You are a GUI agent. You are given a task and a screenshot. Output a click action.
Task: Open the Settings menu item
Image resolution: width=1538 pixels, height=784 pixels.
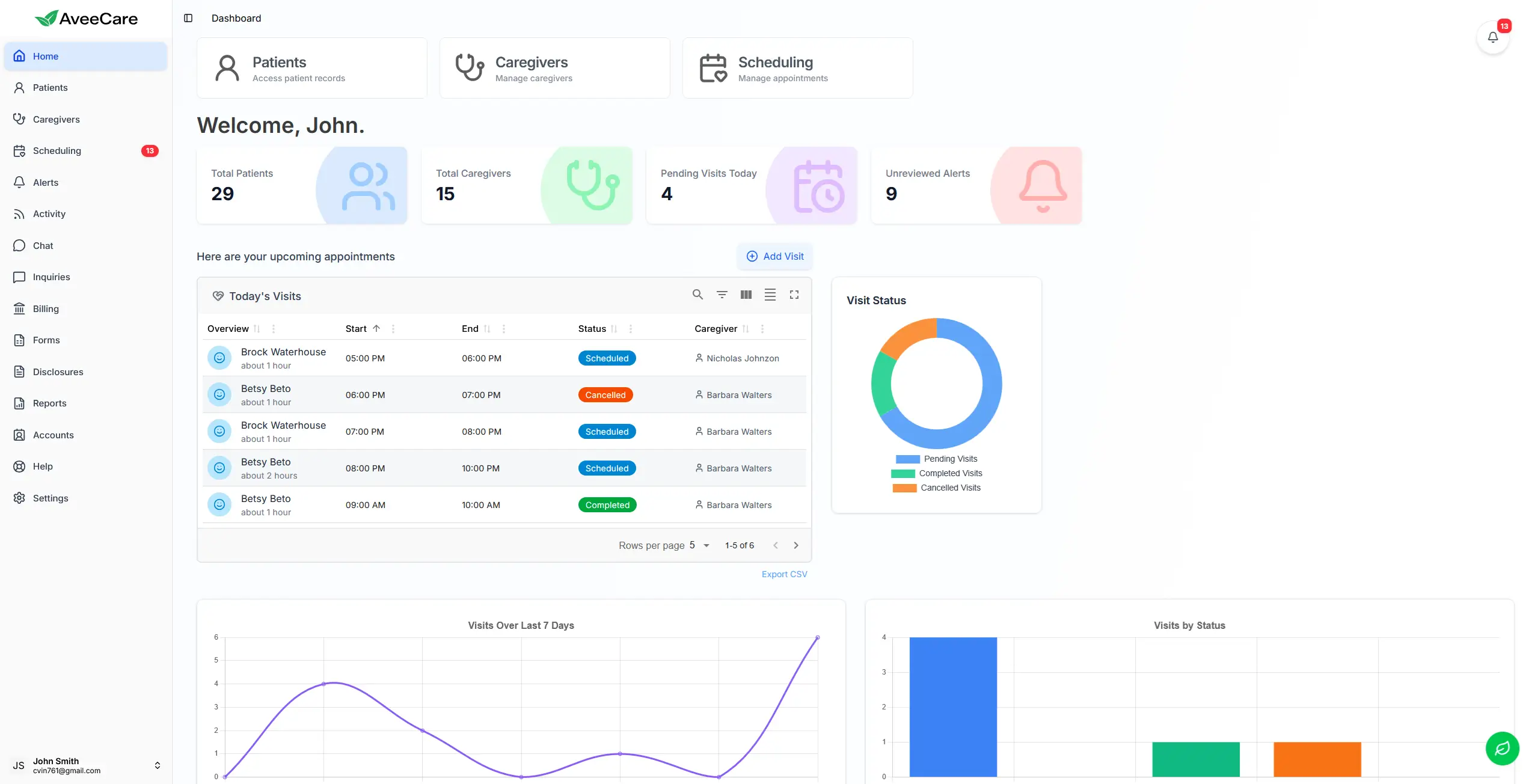[x=51, y=498]
